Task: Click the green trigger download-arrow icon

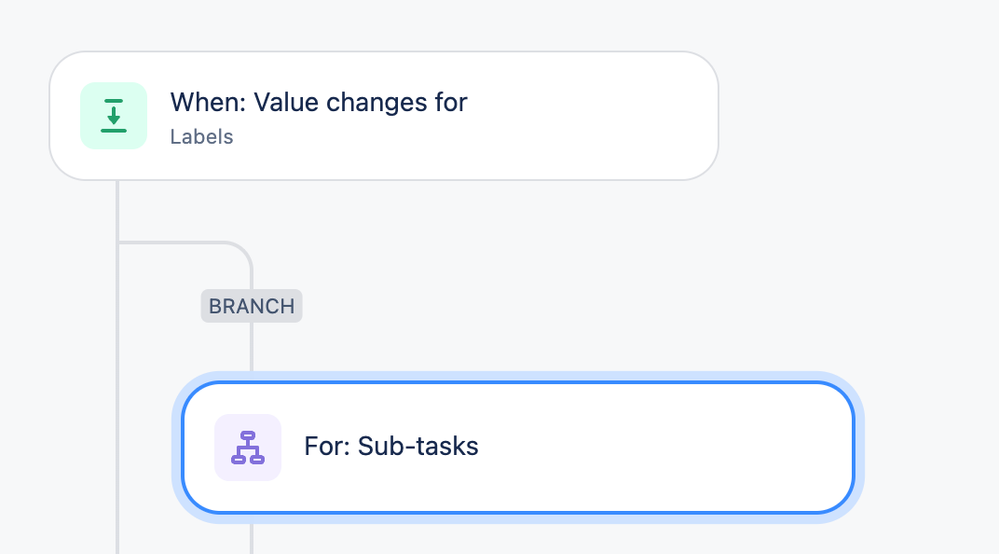Action: [114, 115]
